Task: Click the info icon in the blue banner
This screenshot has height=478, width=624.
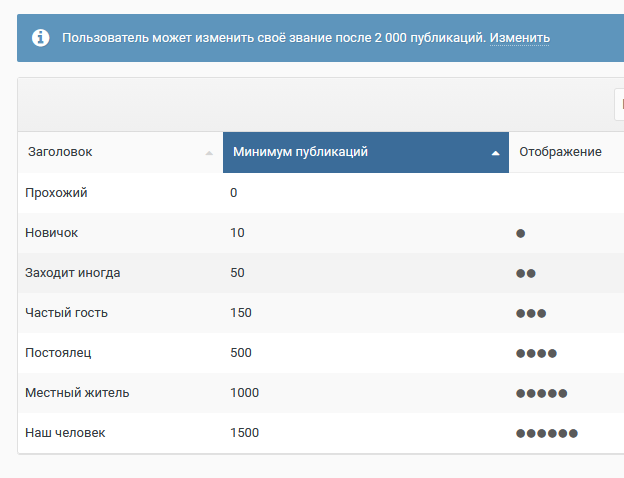Action: point(41,38)
